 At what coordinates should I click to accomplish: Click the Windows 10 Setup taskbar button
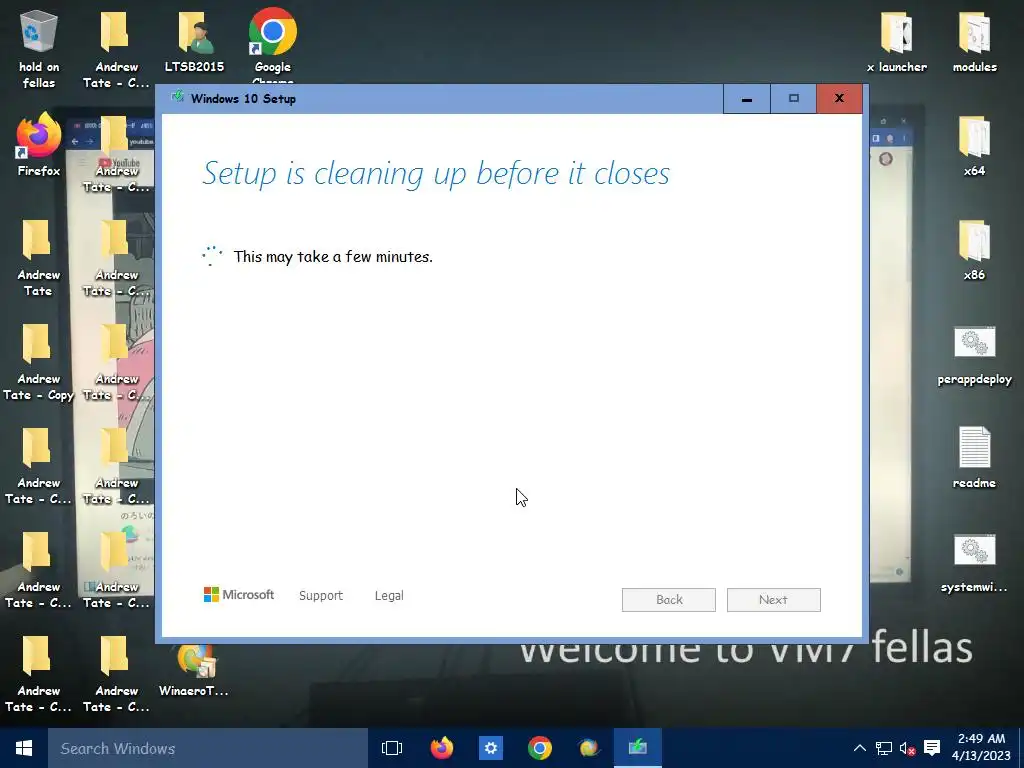coord(638,748)
